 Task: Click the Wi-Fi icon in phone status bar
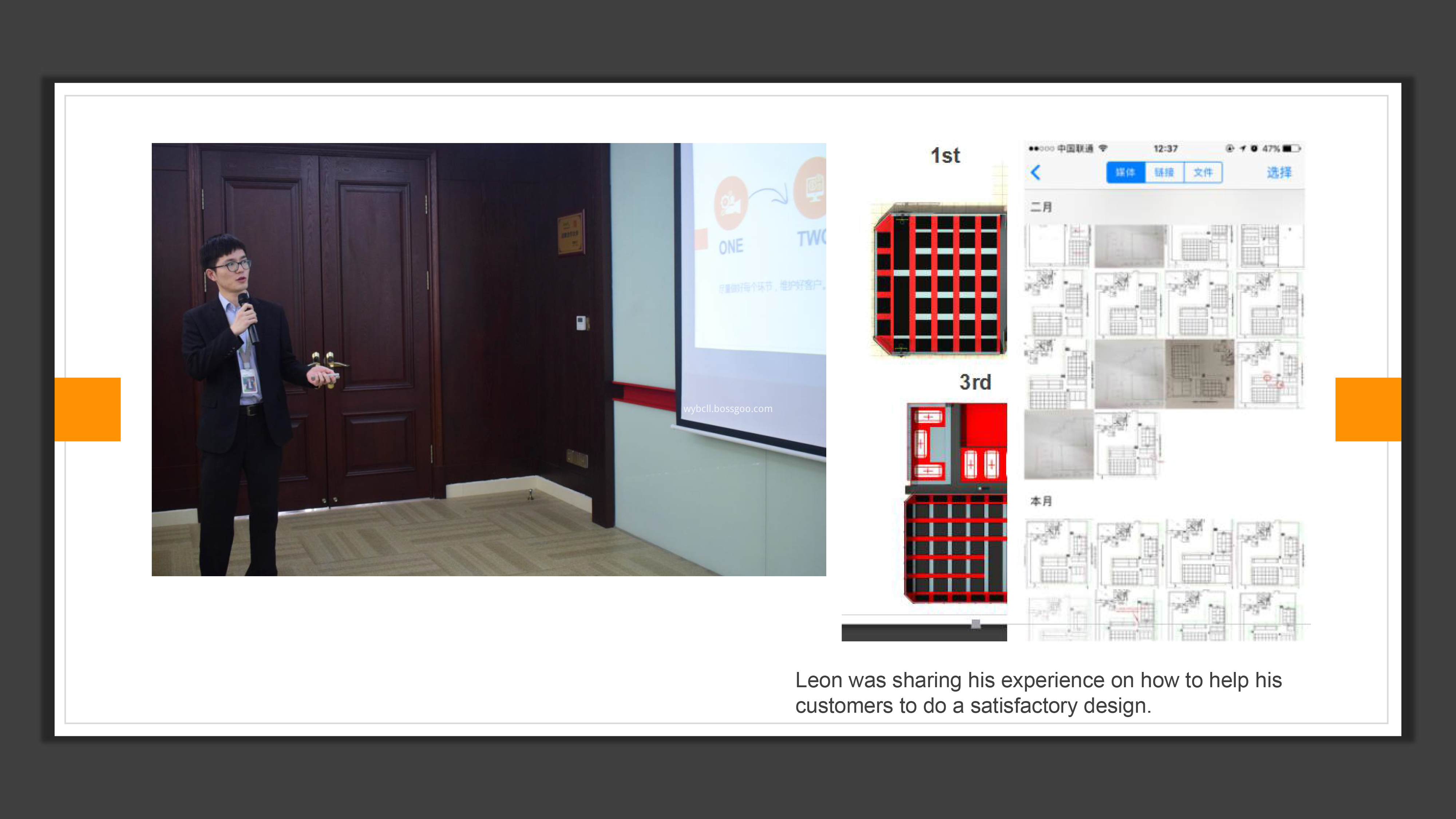[1103, 148]
